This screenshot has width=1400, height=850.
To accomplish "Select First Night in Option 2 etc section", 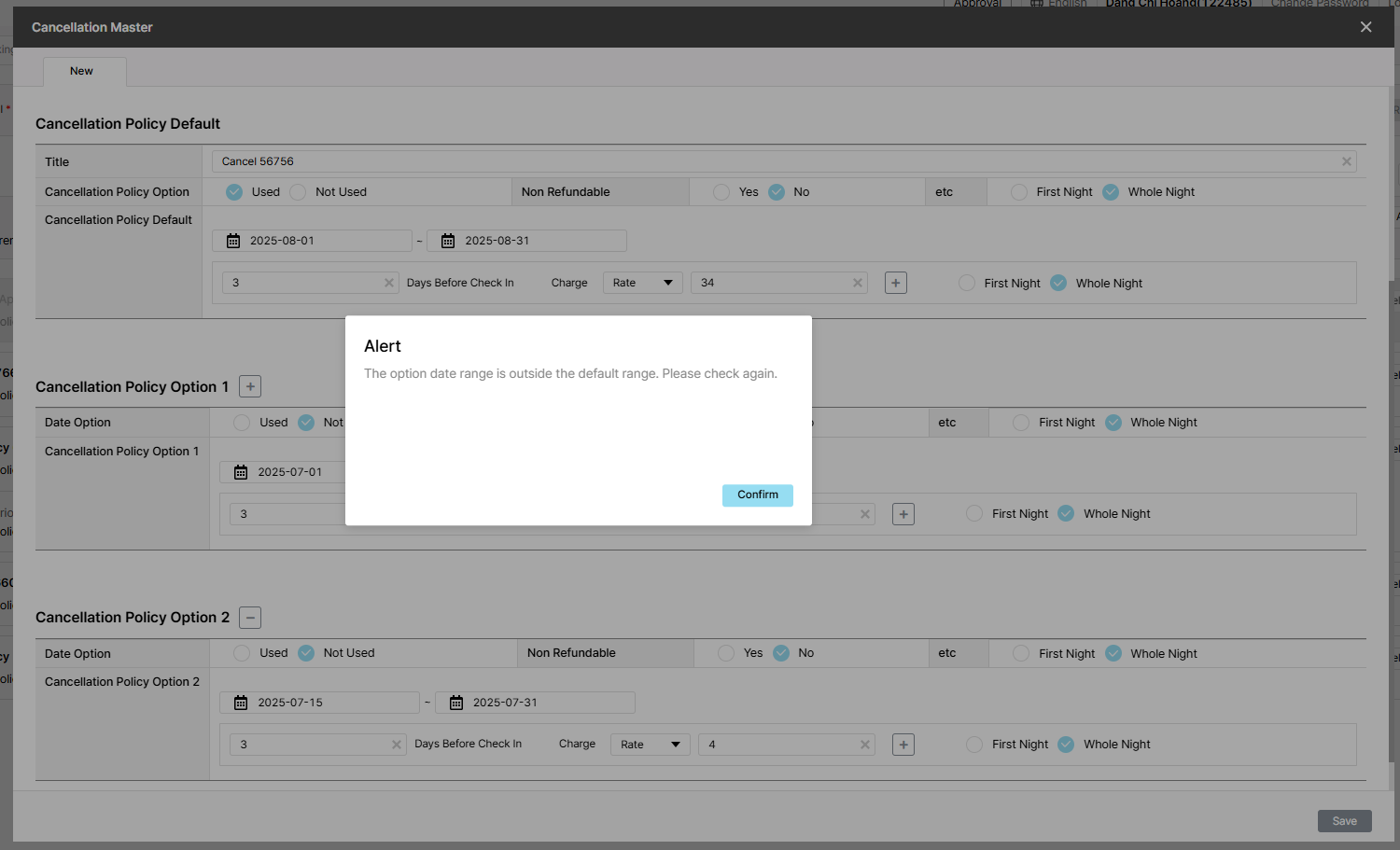I will pos(1021,653).
